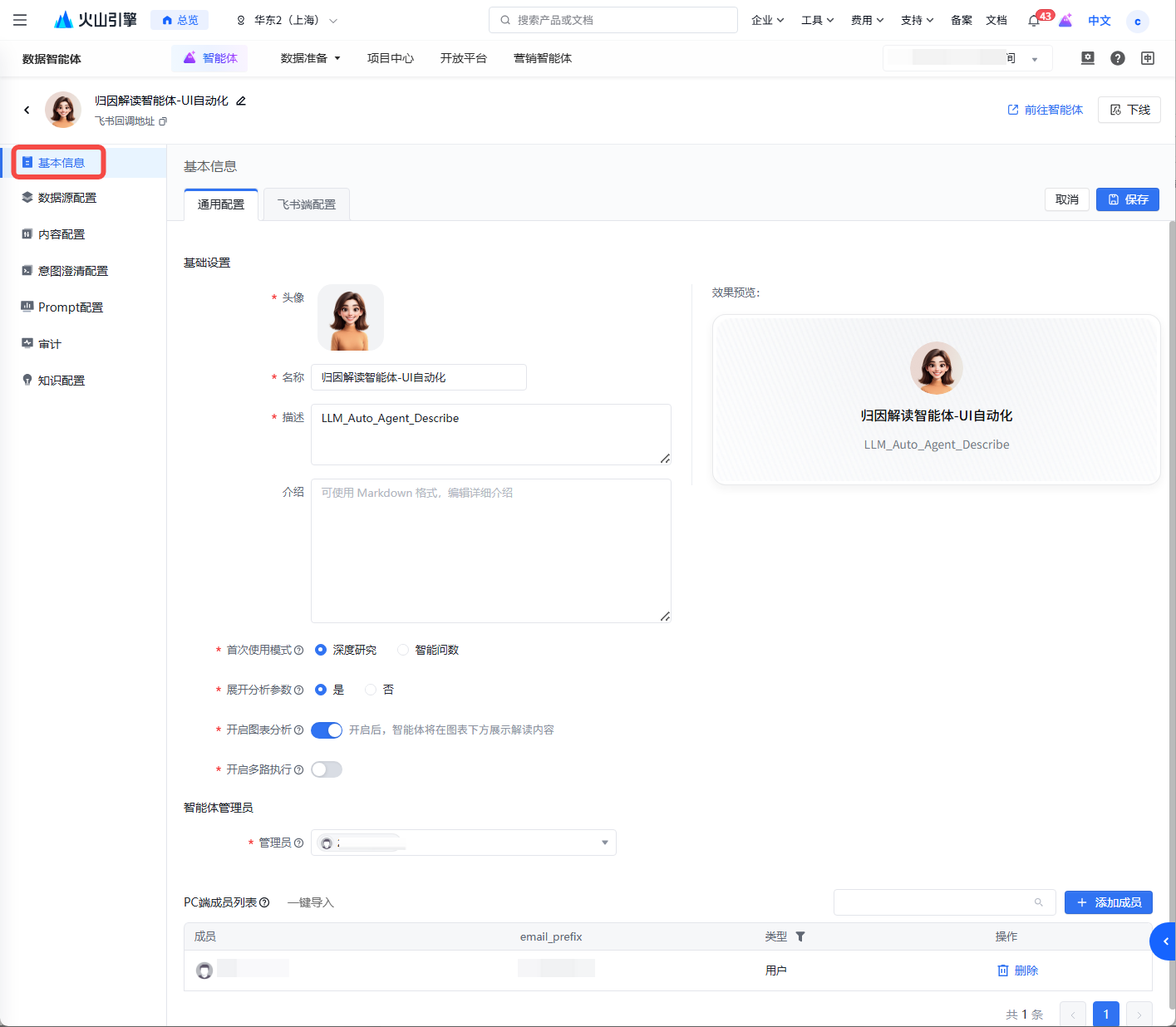Open the purple AI assistant icon
1176x1027 pixels.
point(1065,21)
